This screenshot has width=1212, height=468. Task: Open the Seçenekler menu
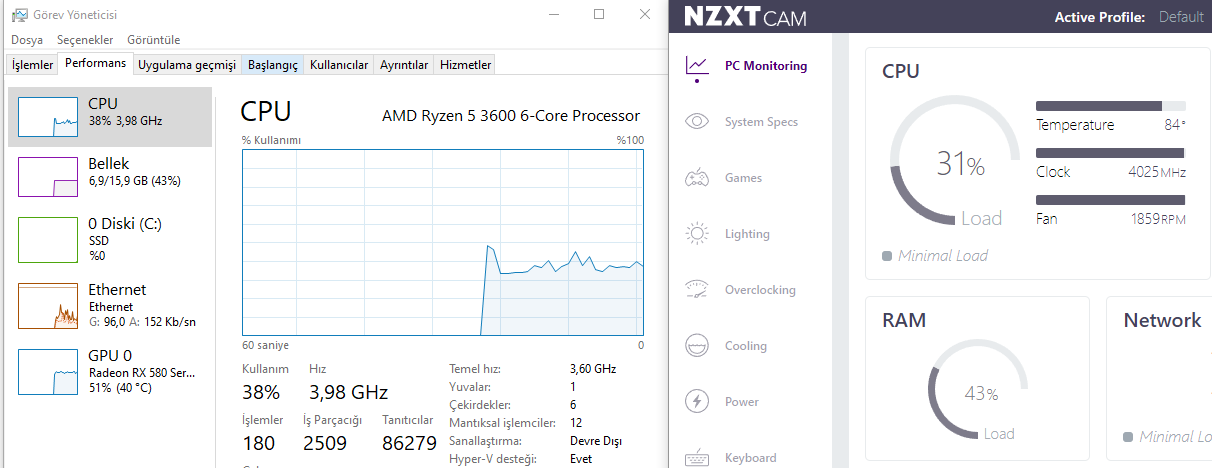pyautogui.click(x=85, y=40)
